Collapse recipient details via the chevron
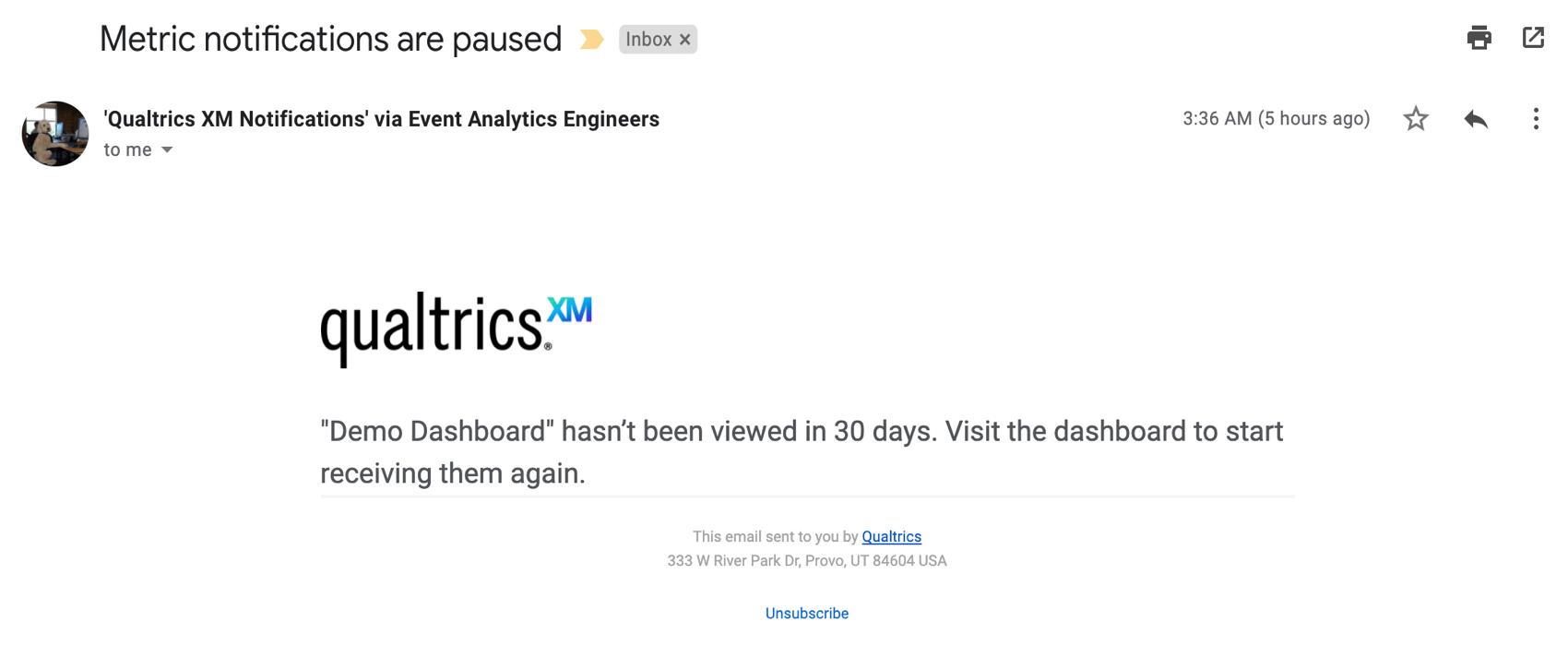1568x646 pixels. [168, 150]
